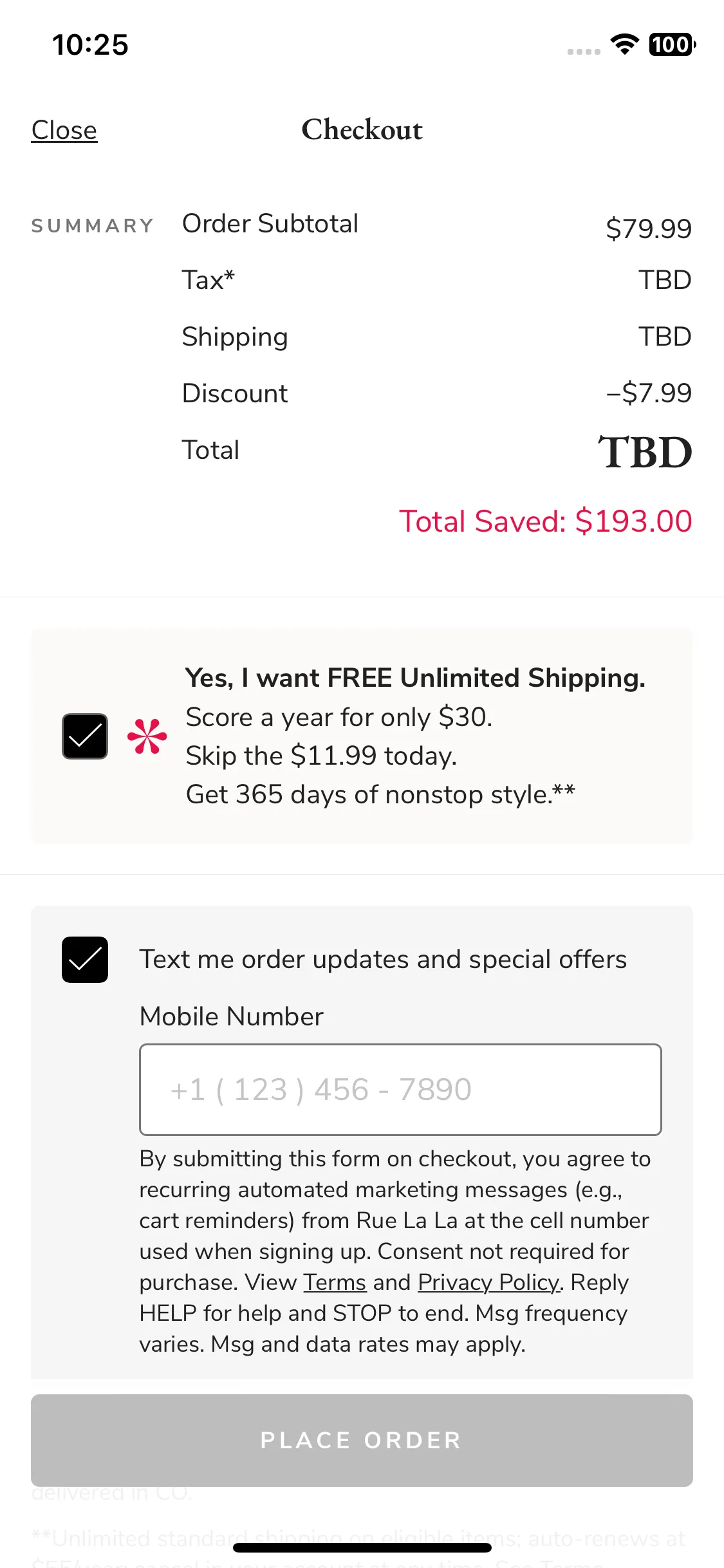Viewport: 724px width, 1568px height.
Task: Tap the Checkout title heading
Action: click(x=362, y=129)
